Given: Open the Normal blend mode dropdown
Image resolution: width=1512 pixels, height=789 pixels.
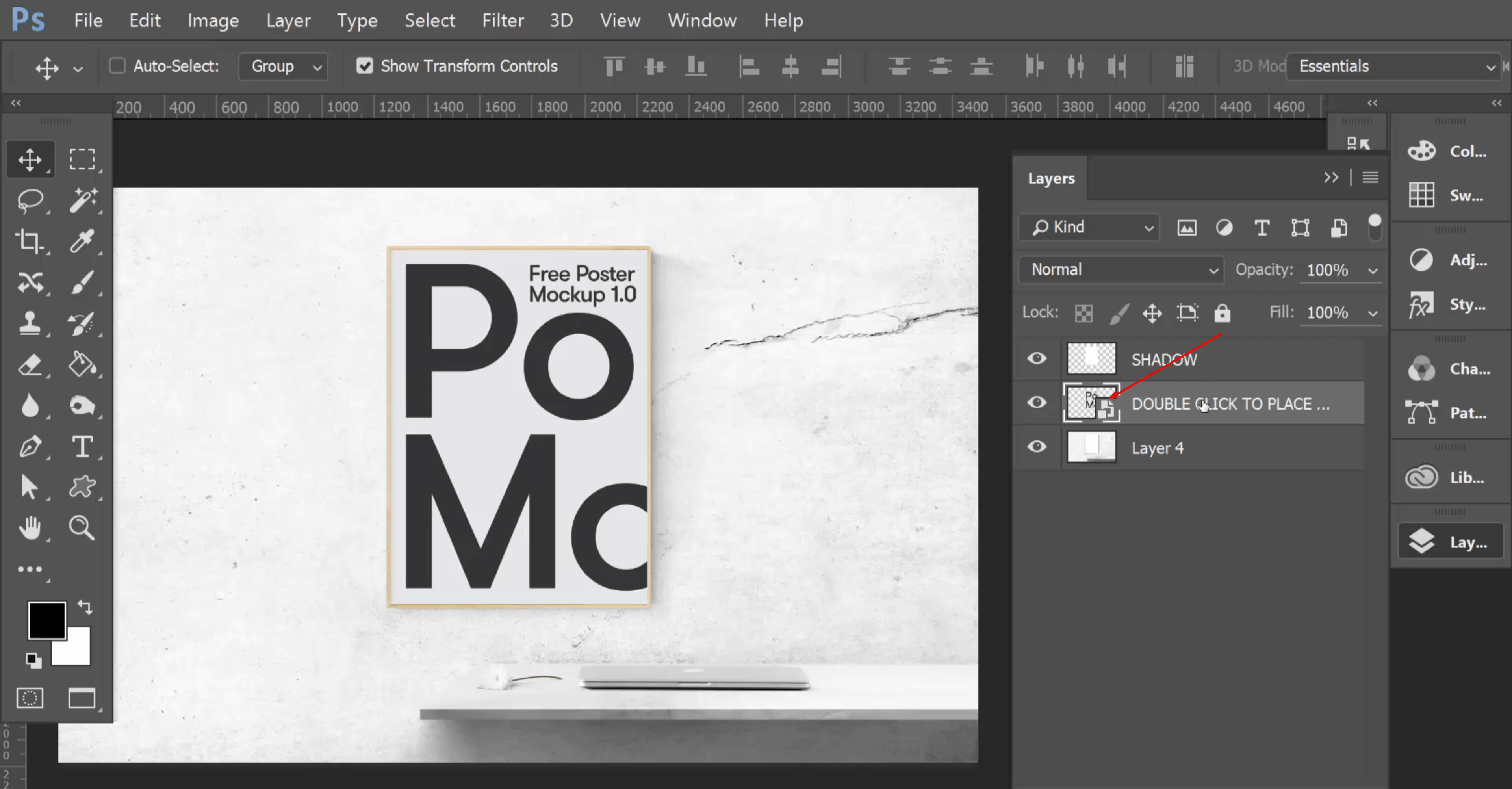Looking at the screenshot, I should click(x=1121, y=269).
